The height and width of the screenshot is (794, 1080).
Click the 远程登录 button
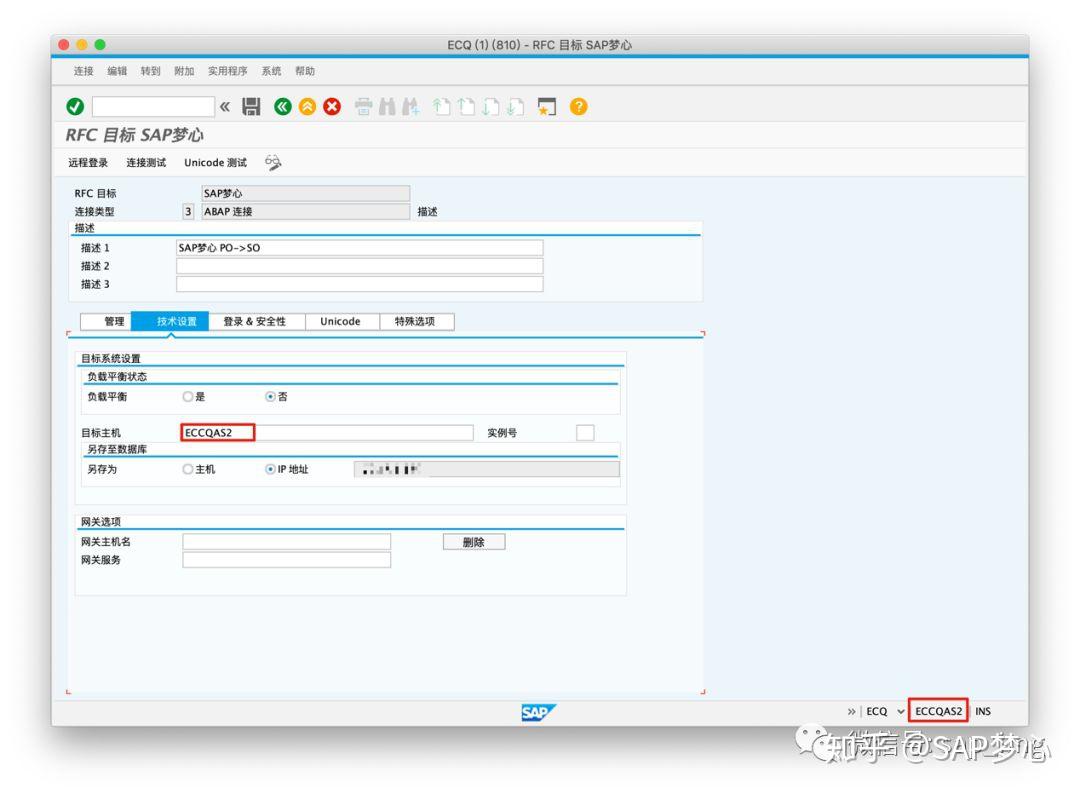tap(88, 163)
